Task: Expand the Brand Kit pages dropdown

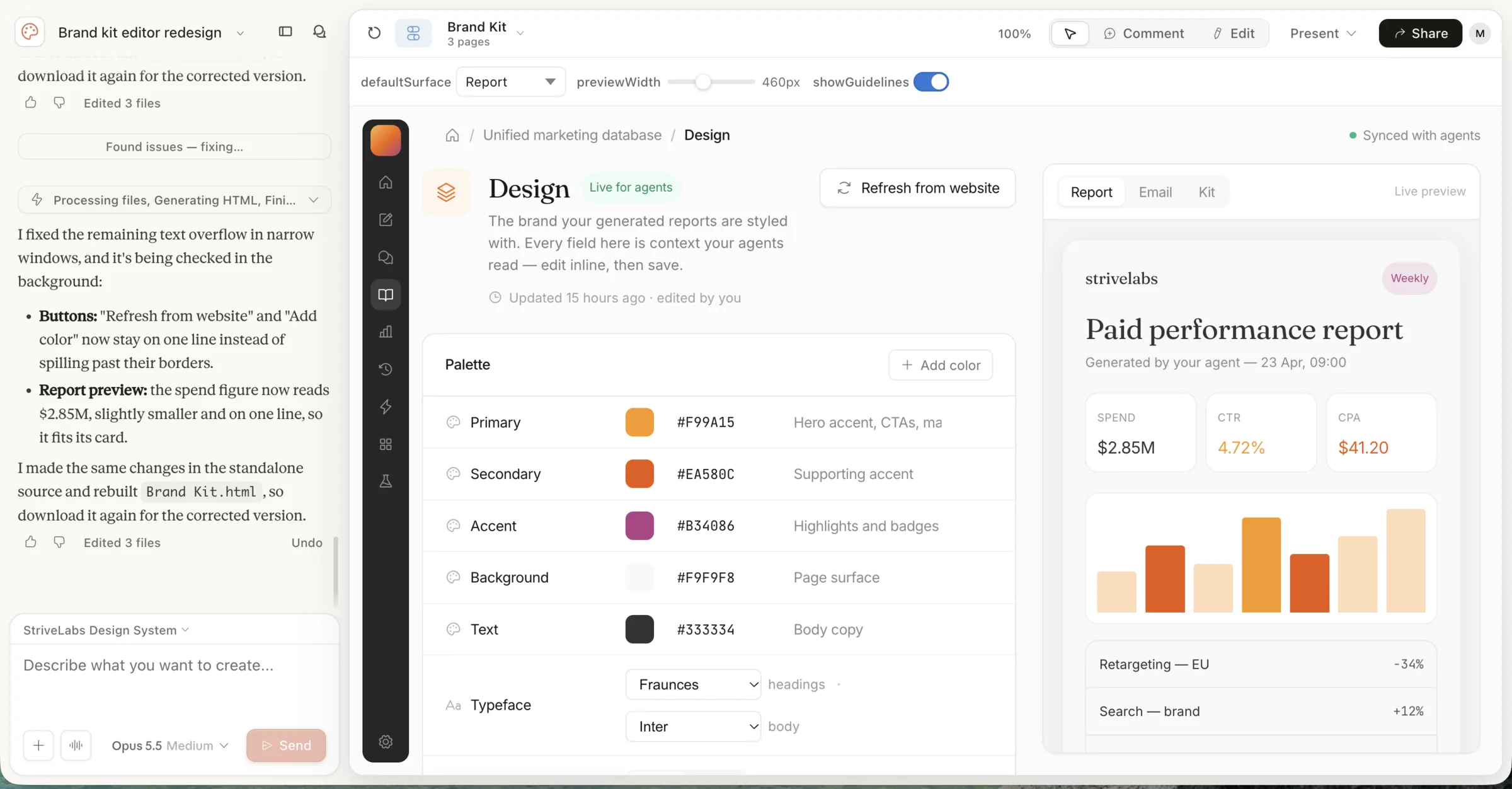Action: coord(485,33)
